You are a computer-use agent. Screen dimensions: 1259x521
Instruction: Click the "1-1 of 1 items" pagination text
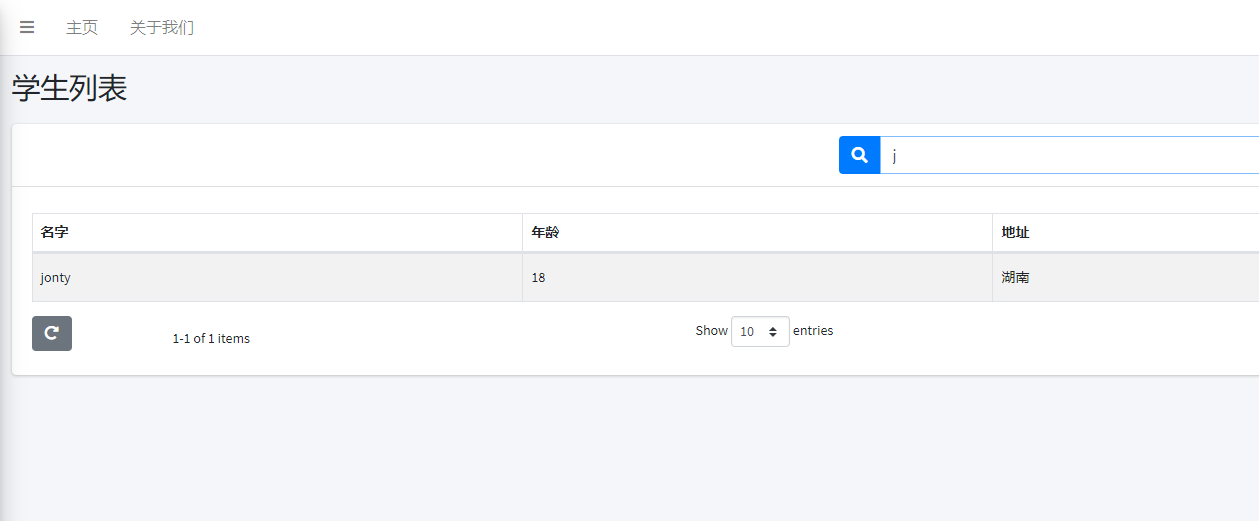211,338
